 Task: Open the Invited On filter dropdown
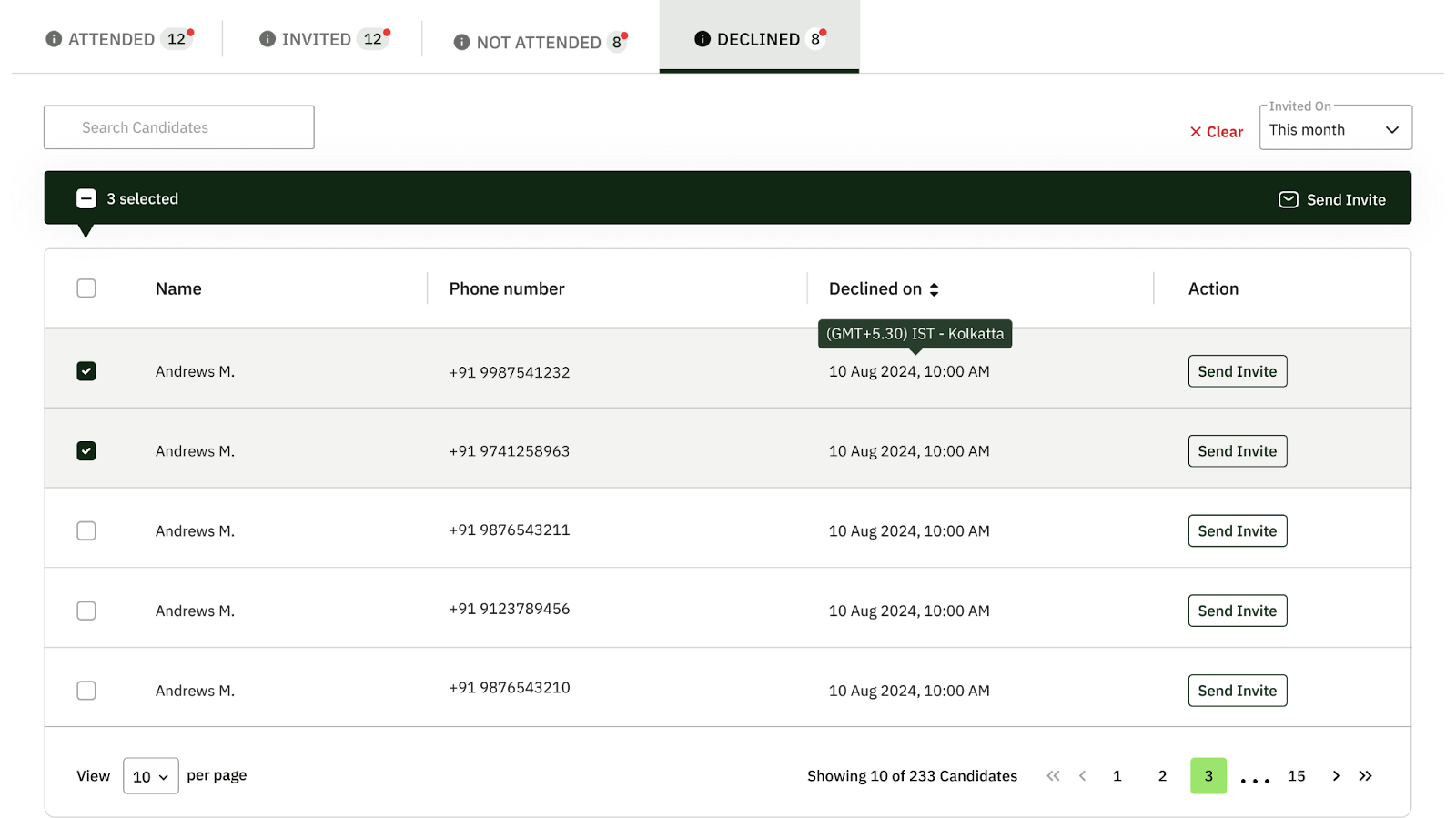(x=1335, y=127)
